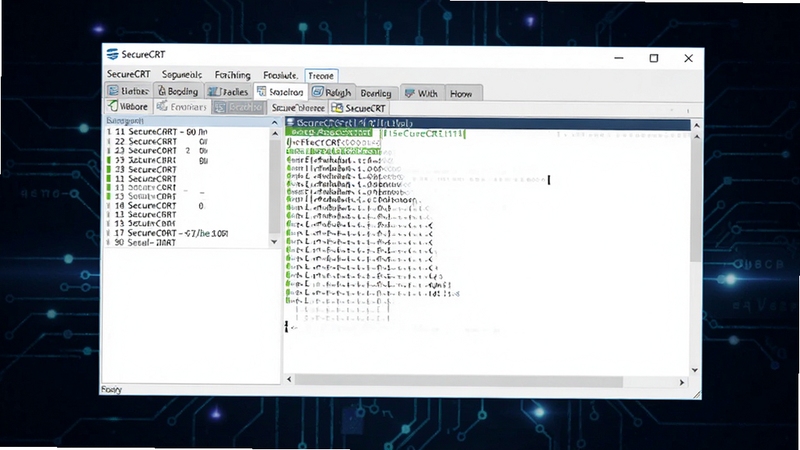Switch to the SecureCRT session tab with folder icon
Viewport: 800px width, 450px height.
[x=359, y=108]
